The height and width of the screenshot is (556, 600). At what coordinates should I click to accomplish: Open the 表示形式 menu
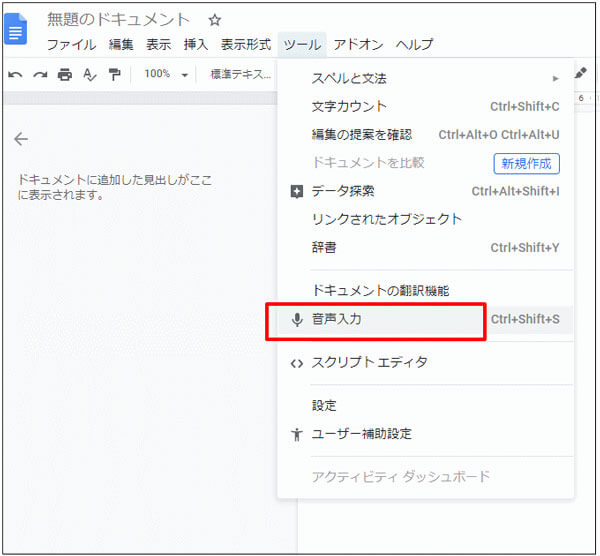[x=246, y=45]
